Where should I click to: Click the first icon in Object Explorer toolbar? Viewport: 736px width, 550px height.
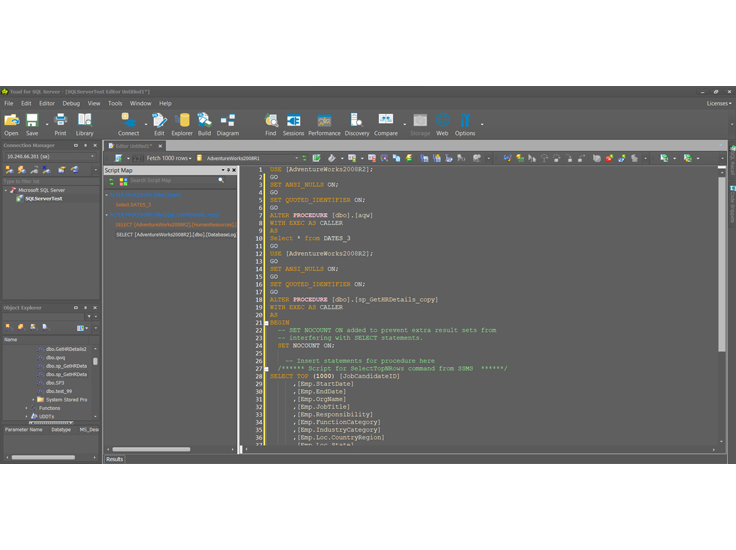(9, 327)
